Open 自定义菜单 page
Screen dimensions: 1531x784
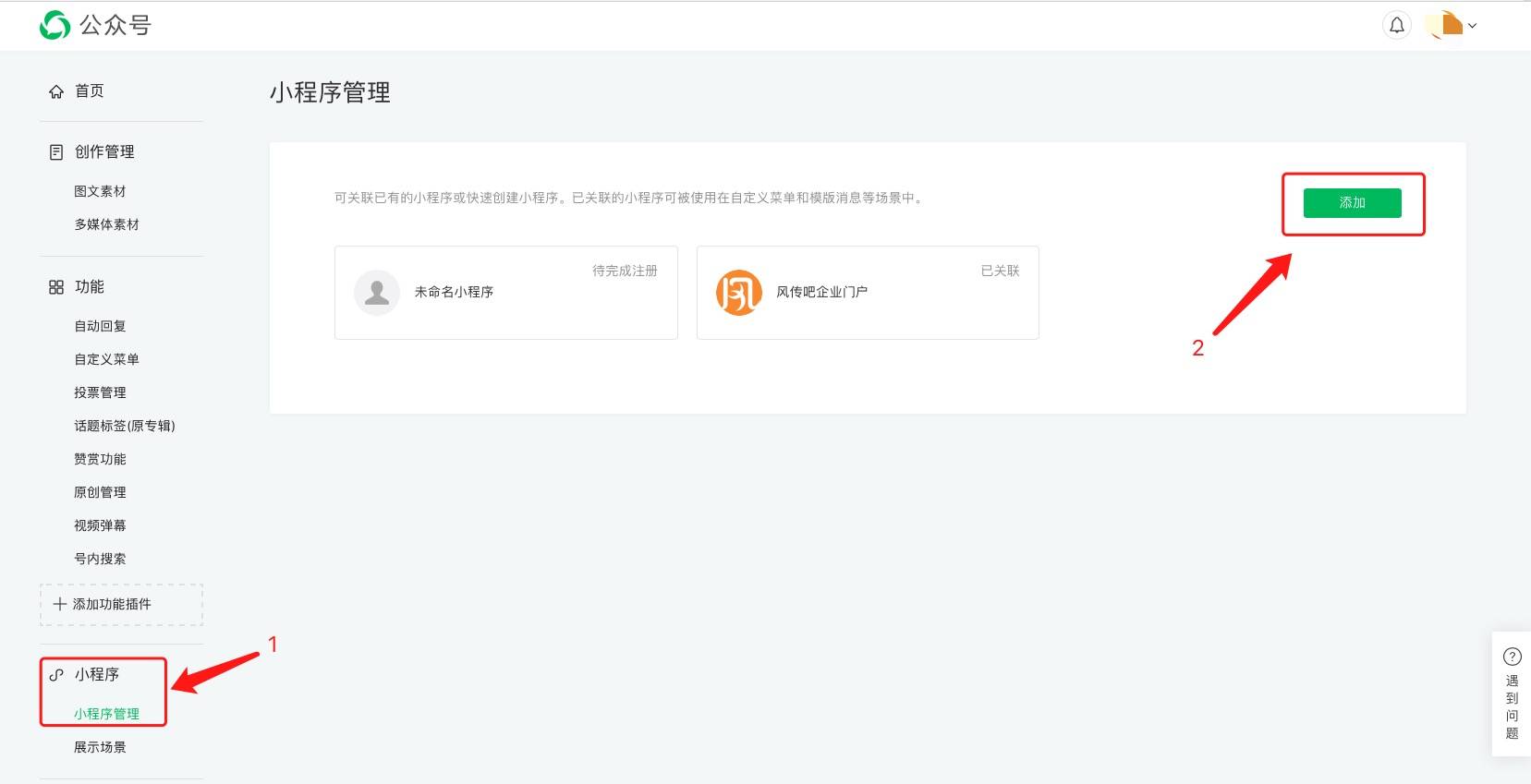coord(106,359)
